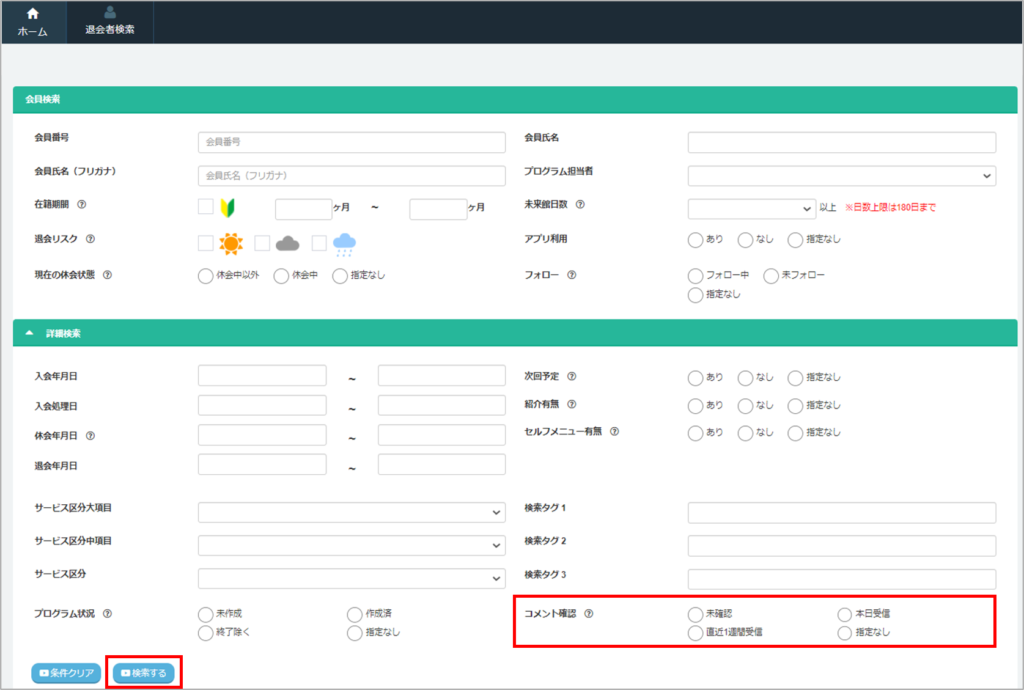Check the sunny risk checkbox
This screenshot has width=1024, height=690.
[205, 243]
